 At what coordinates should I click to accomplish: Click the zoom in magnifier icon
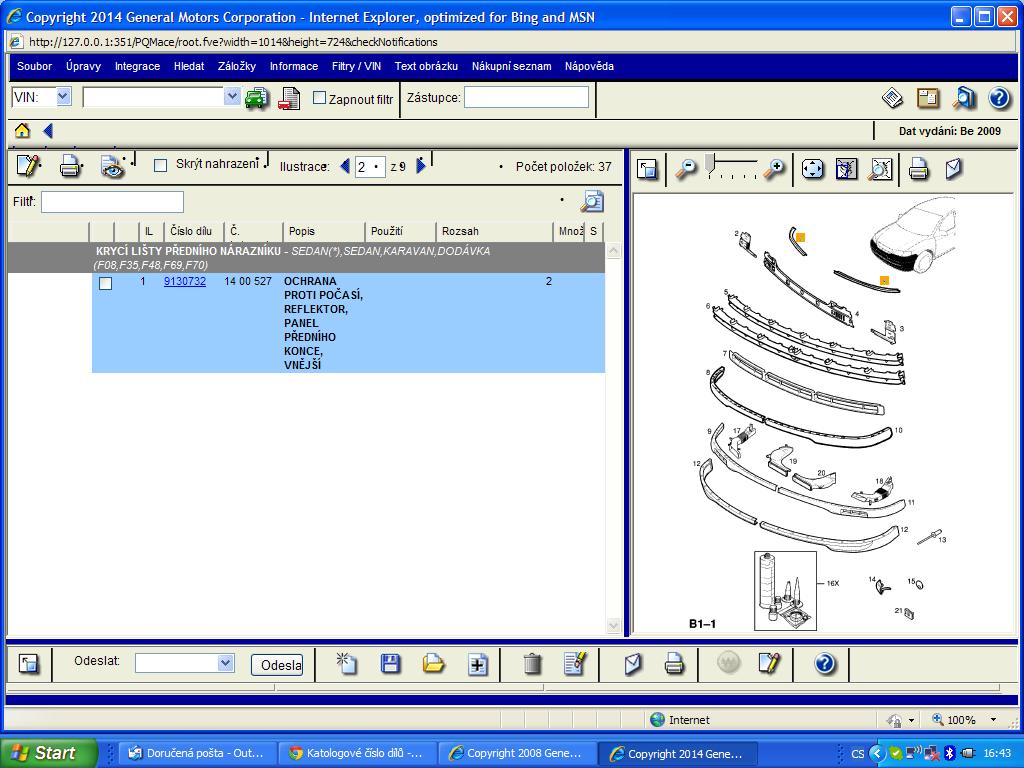coord(774,169)
